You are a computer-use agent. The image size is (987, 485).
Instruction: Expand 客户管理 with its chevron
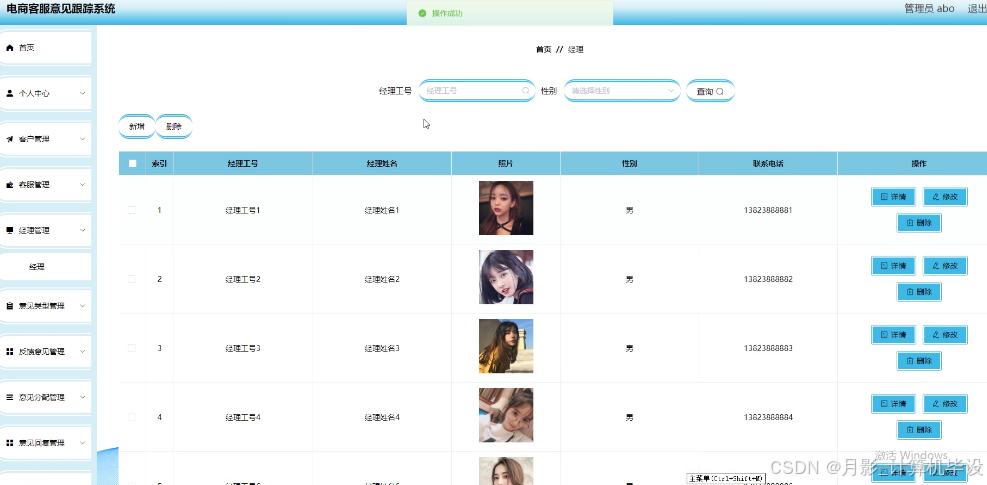pos(82,139)
